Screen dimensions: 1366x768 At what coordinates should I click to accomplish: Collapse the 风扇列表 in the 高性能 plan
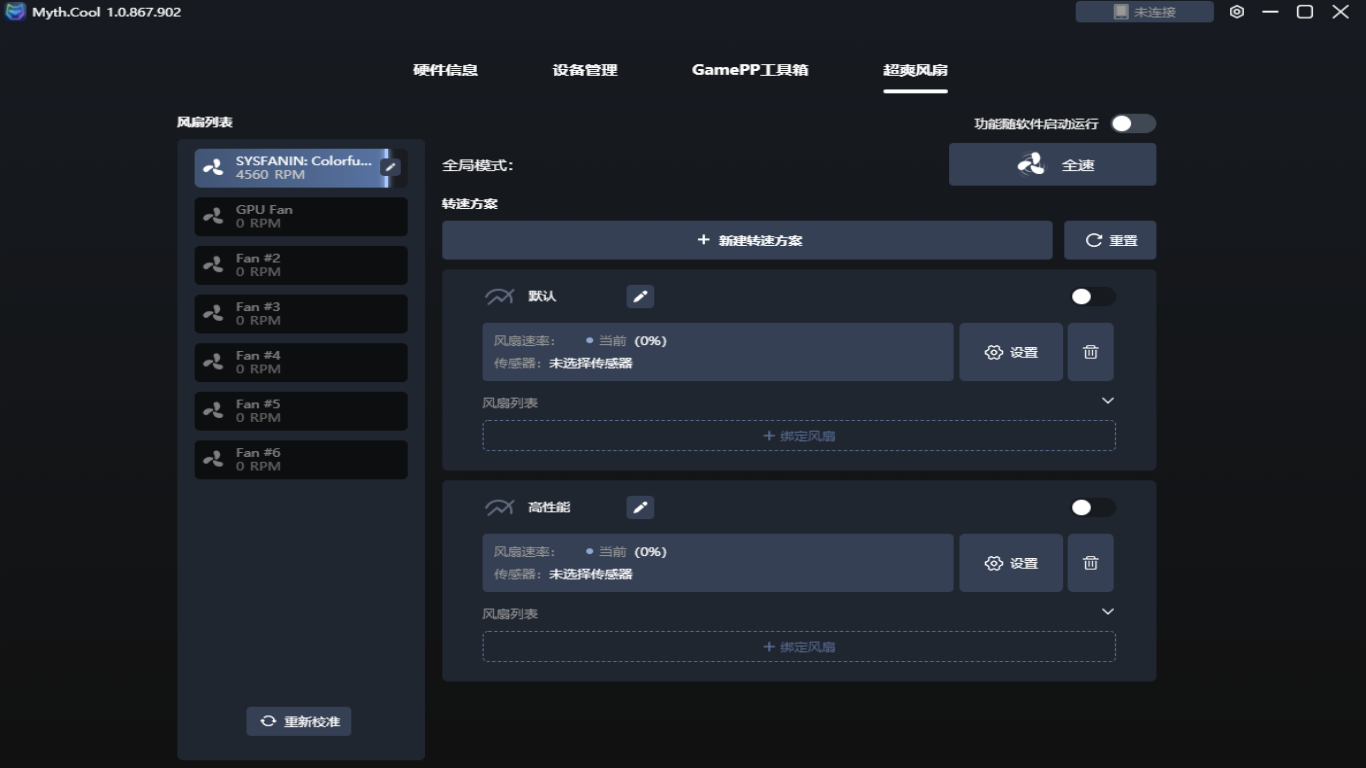click(1107, 610)
